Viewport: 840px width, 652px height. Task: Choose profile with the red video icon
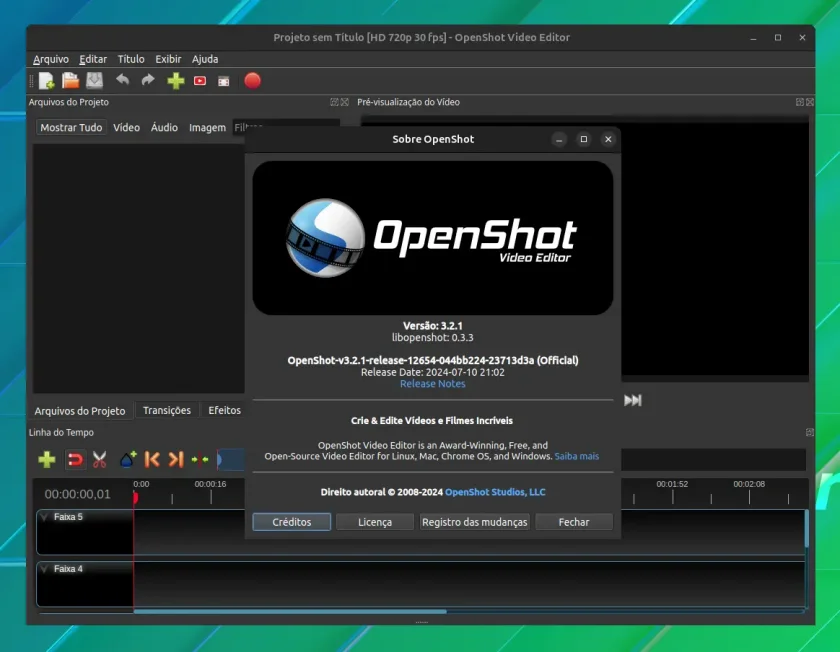tap(200, 81)
